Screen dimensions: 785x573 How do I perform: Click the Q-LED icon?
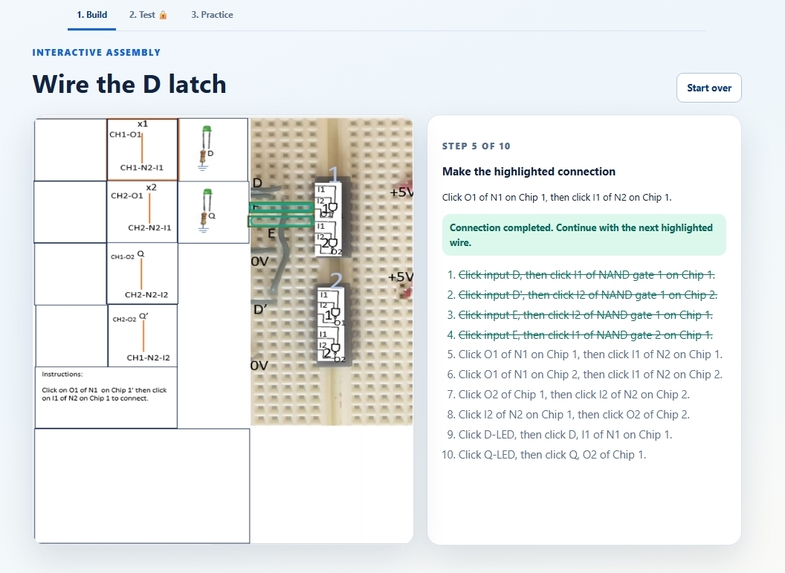pyautogui.click(x=207, y=211)
